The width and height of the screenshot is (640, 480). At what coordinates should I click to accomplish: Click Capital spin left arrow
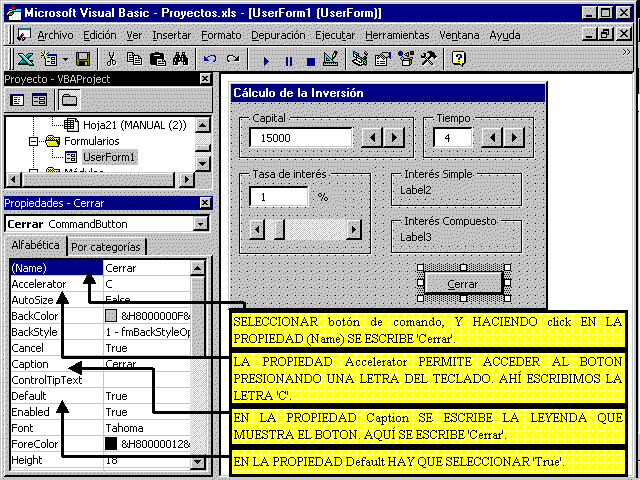tap(372, 138)
